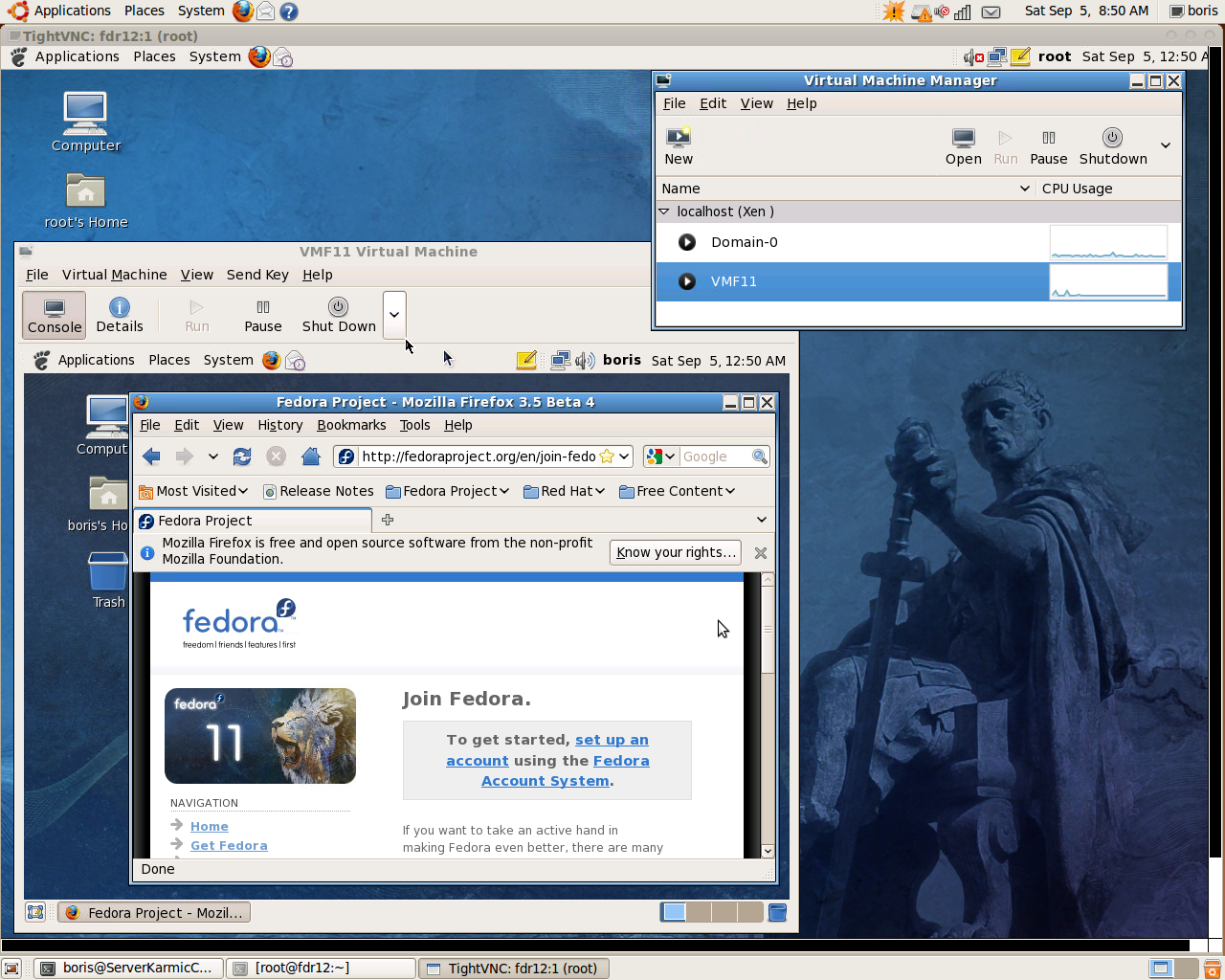Screen dimensions: 1225x980
Task: Open the Name column sort arrow
Action: tap(1024, 189)
